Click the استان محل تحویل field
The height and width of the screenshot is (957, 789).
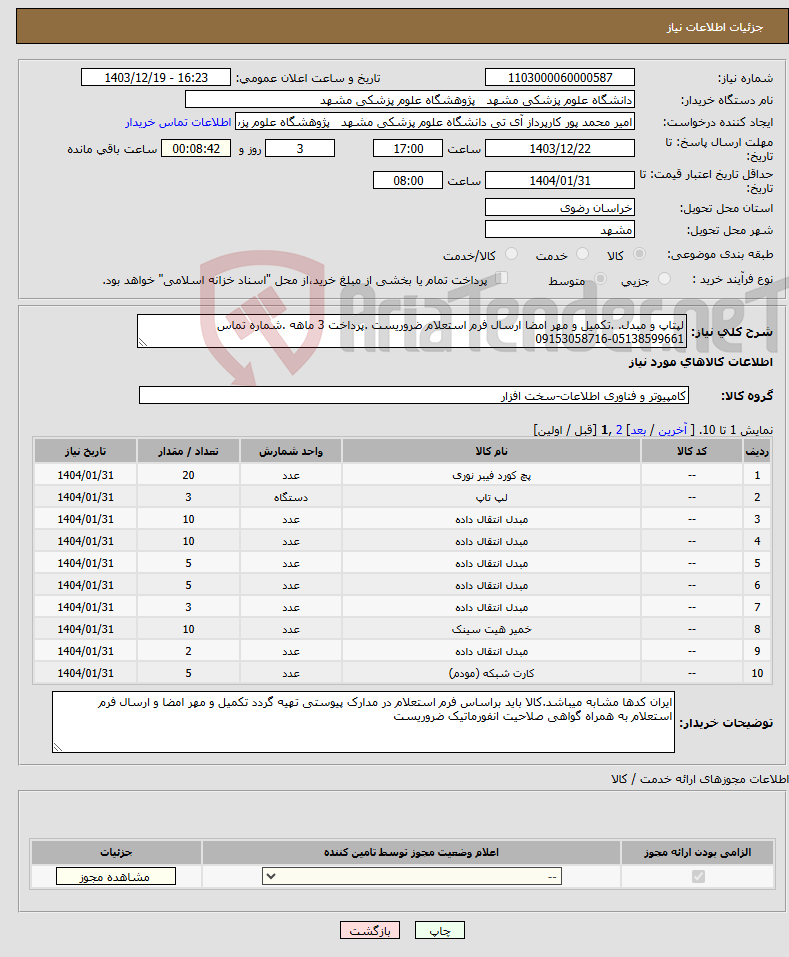point(560,208)
